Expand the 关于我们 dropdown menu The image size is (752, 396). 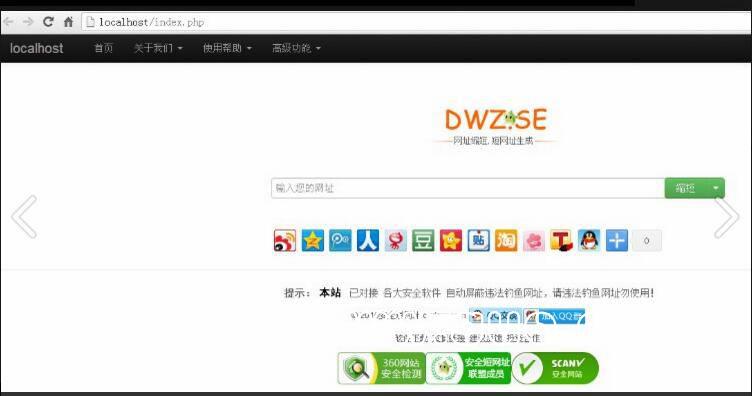(158, 48)
